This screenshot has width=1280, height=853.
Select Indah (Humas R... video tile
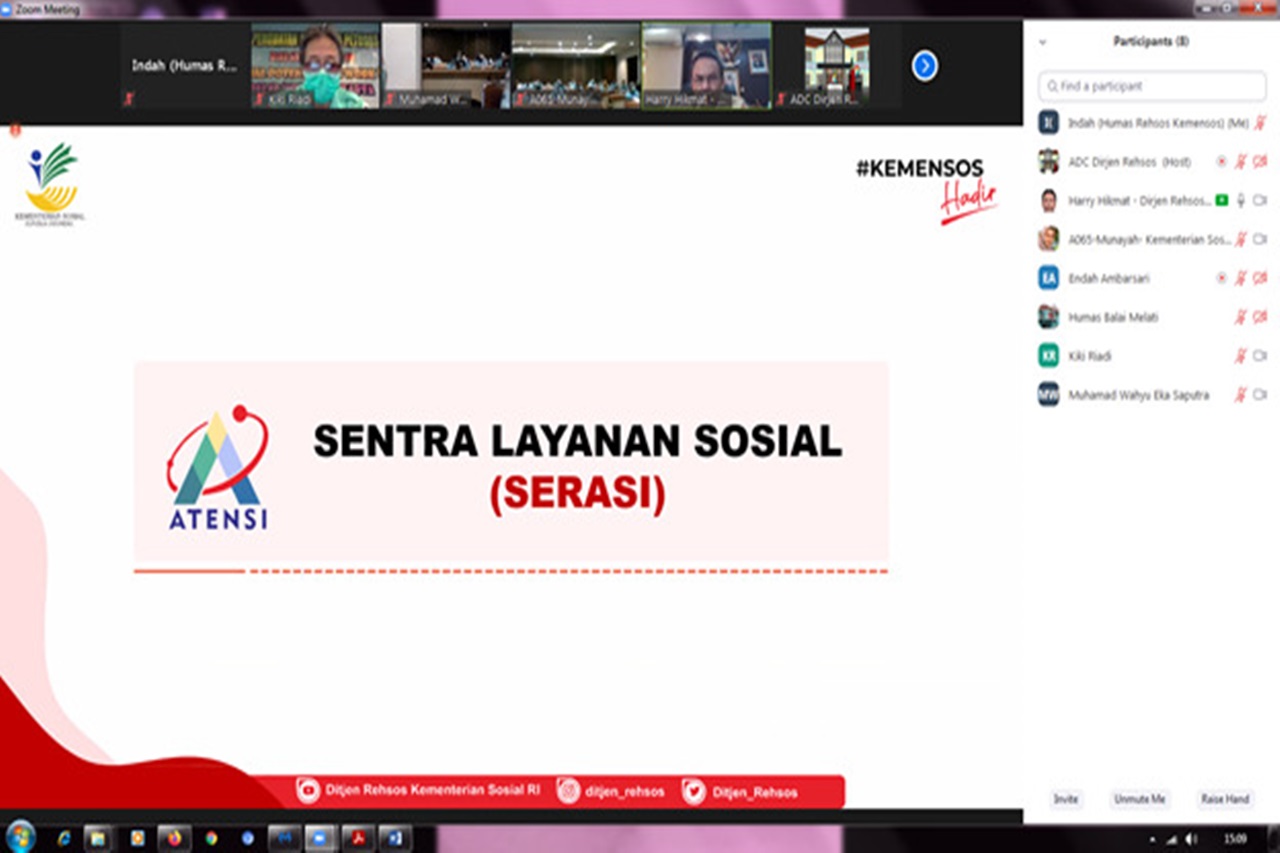(x=186, y=66)
